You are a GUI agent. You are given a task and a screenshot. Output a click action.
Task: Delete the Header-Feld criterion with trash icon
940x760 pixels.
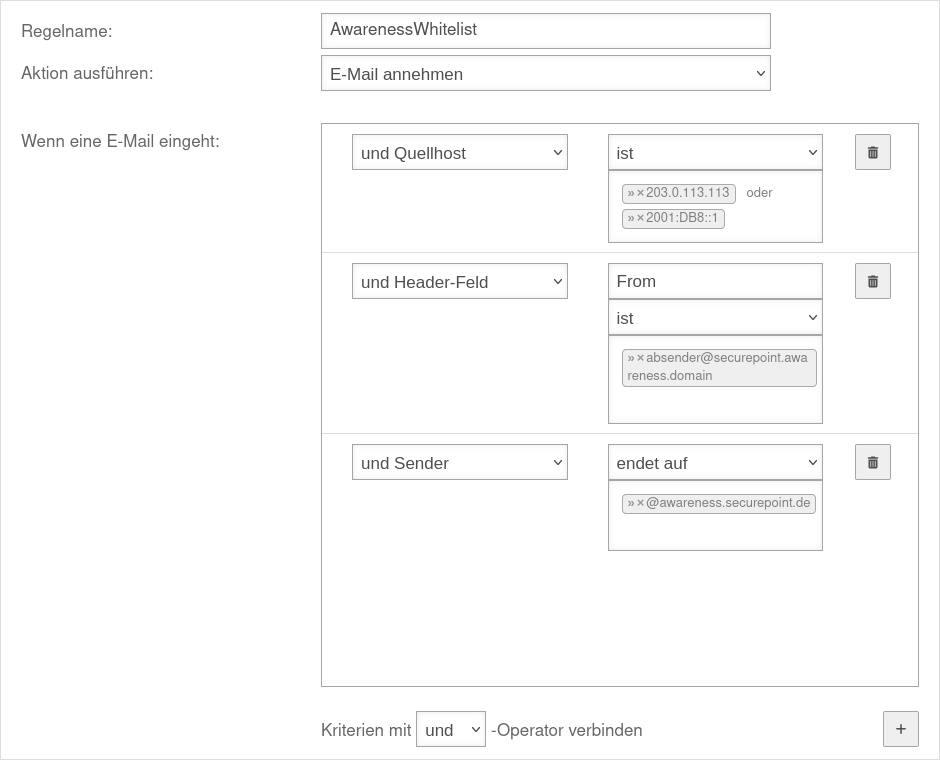(872, 281)
